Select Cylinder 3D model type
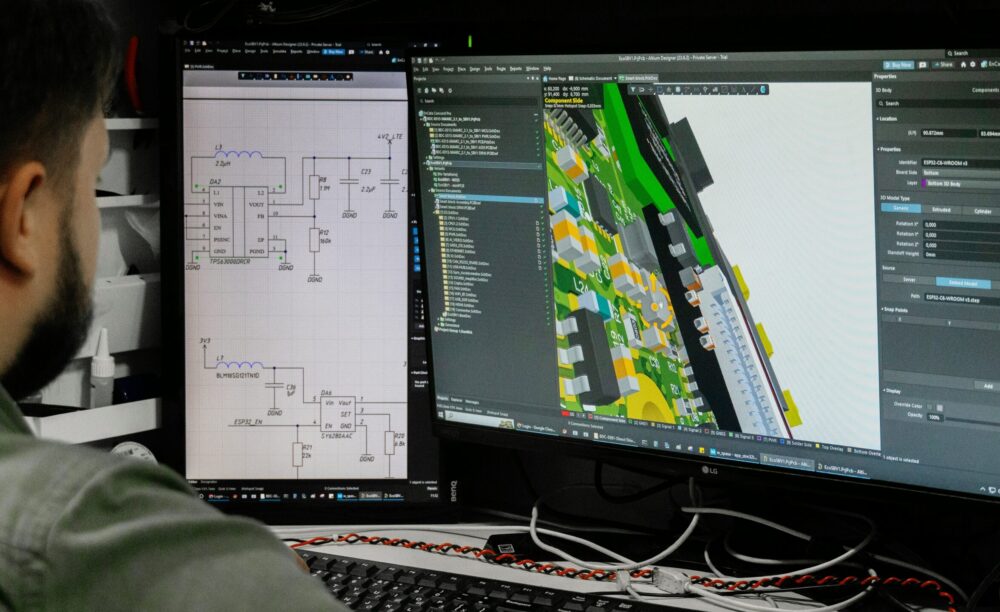 pyautogui.click(x=983, y=211)
